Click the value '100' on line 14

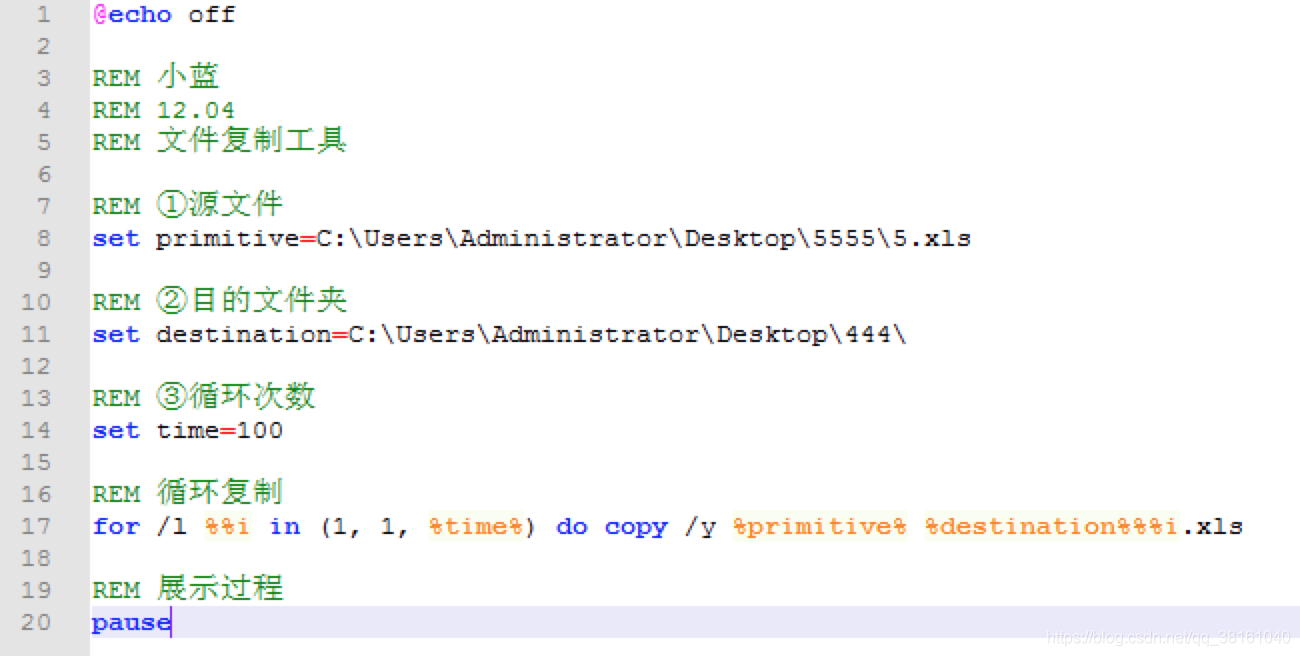click(x=260, y=431)
